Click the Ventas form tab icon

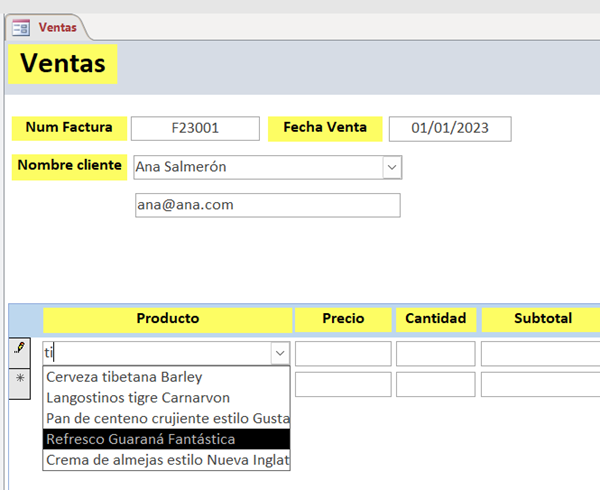[x=20, y=28]
